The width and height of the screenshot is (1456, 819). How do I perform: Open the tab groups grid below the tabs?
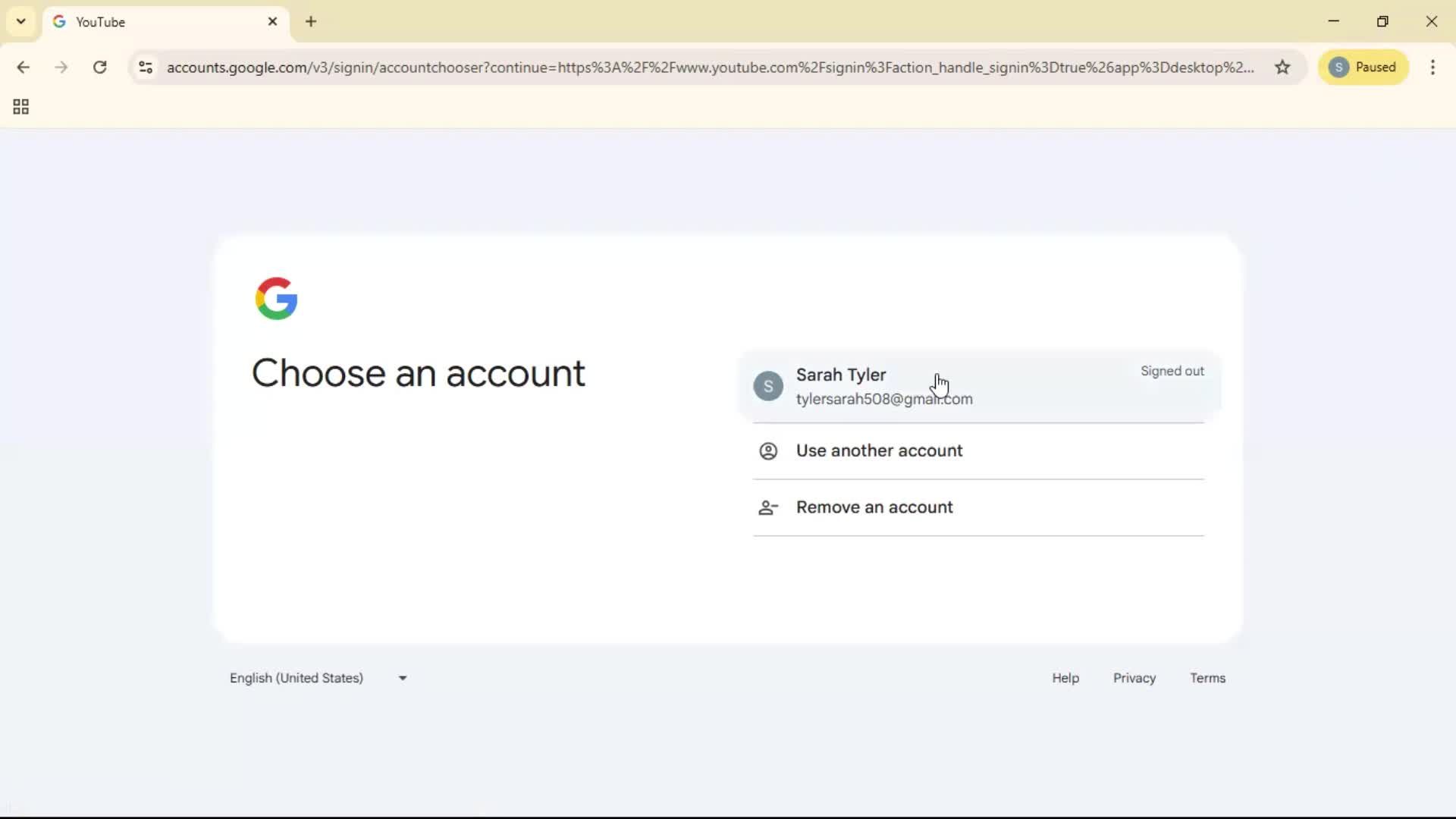coord(20,106)
